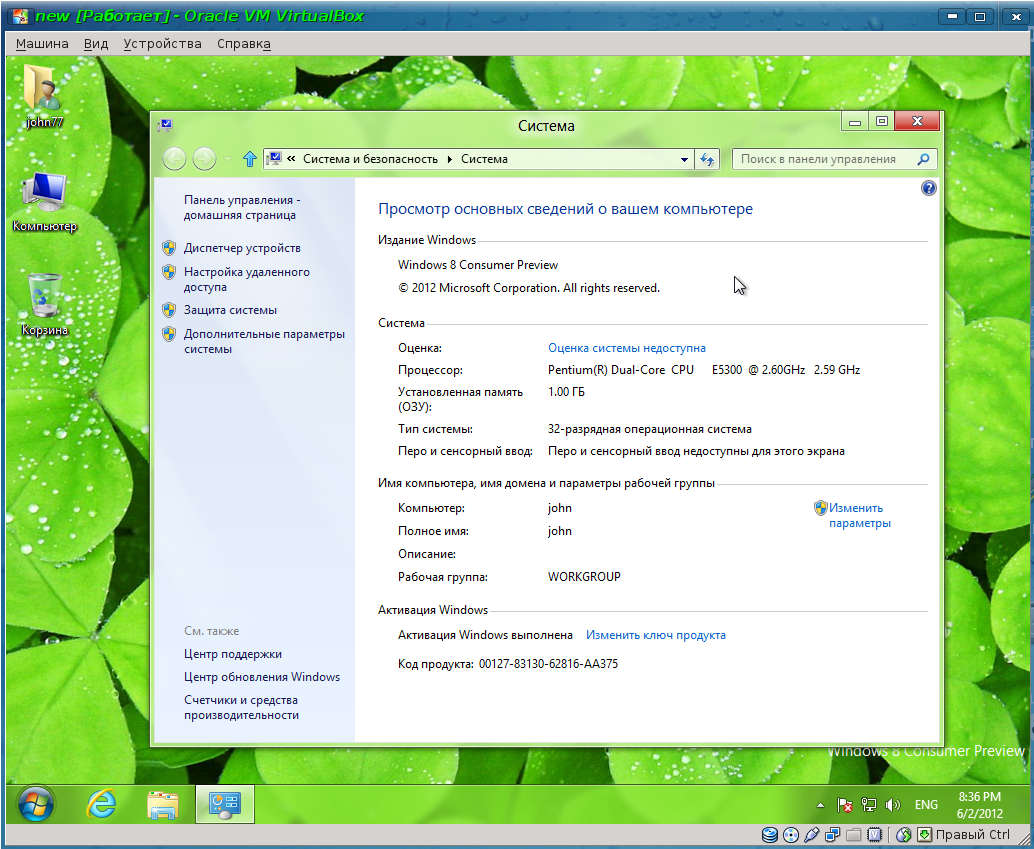Image resolution: width=1034 pixels, height=849 pixels.
Task: Open the volume speaker tray icon
Action: coord(892,805)
